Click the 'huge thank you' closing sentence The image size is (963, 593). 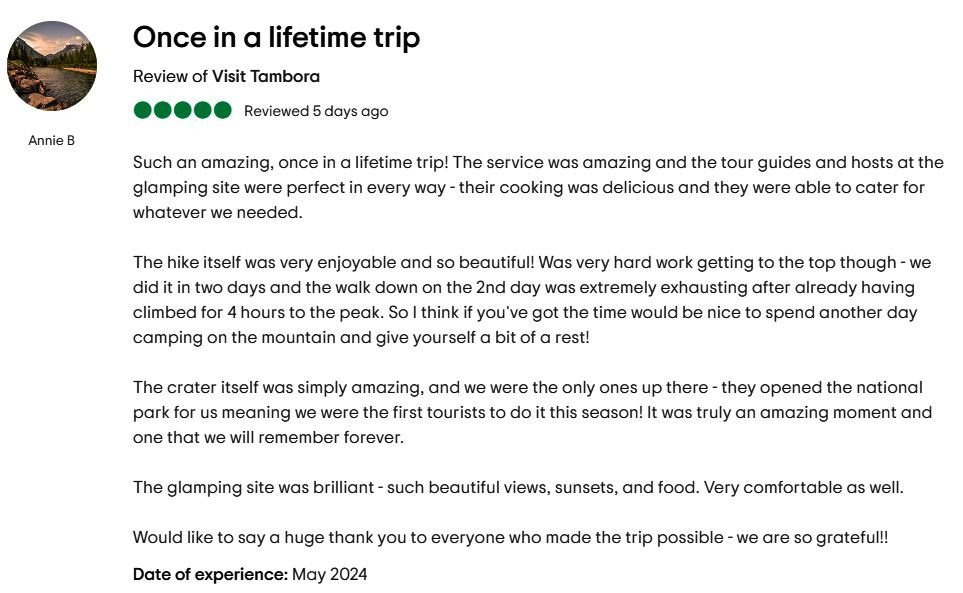[510, 538]
